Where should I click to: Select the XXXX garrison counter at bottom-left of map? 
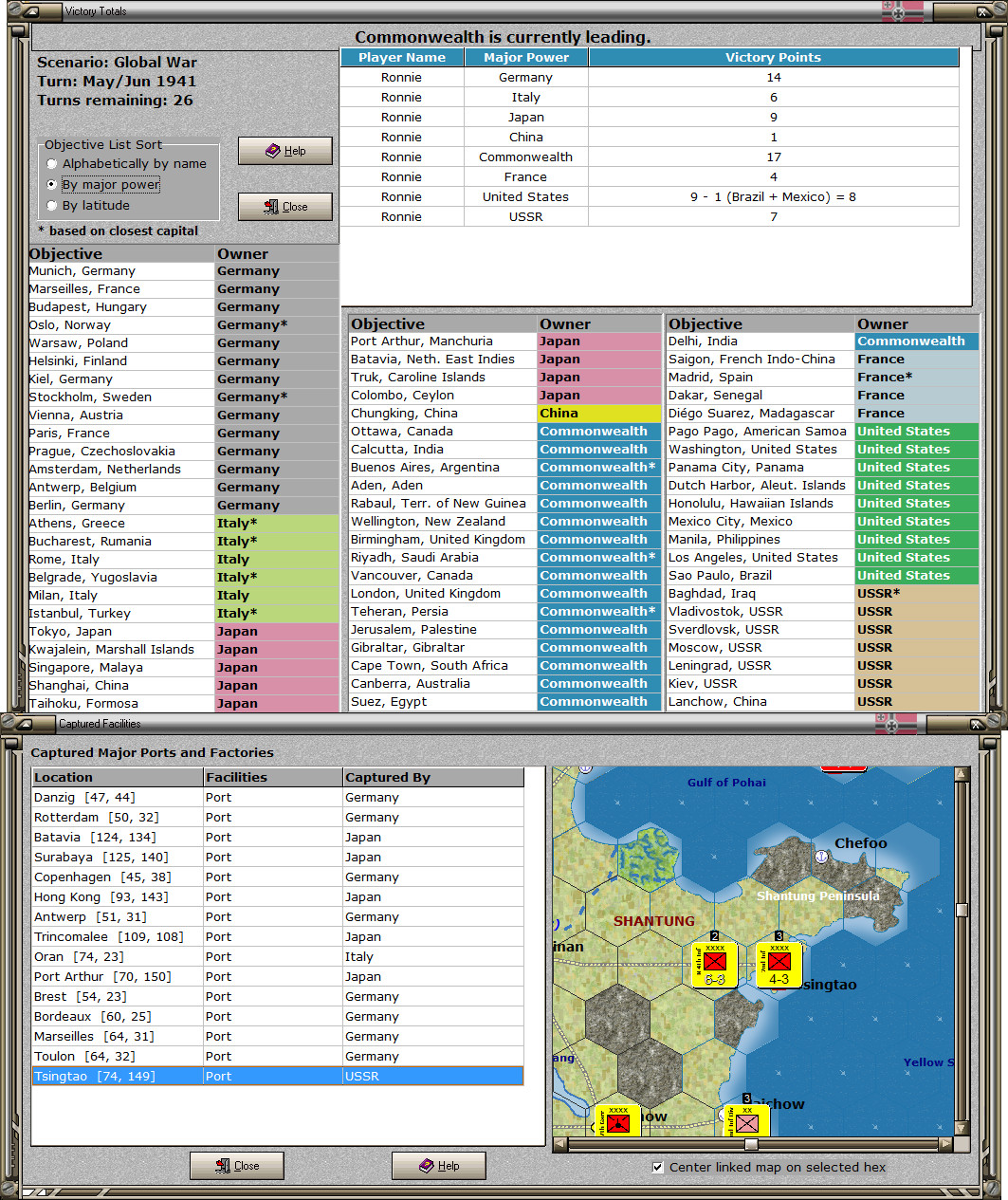(x=617, y=1120)
